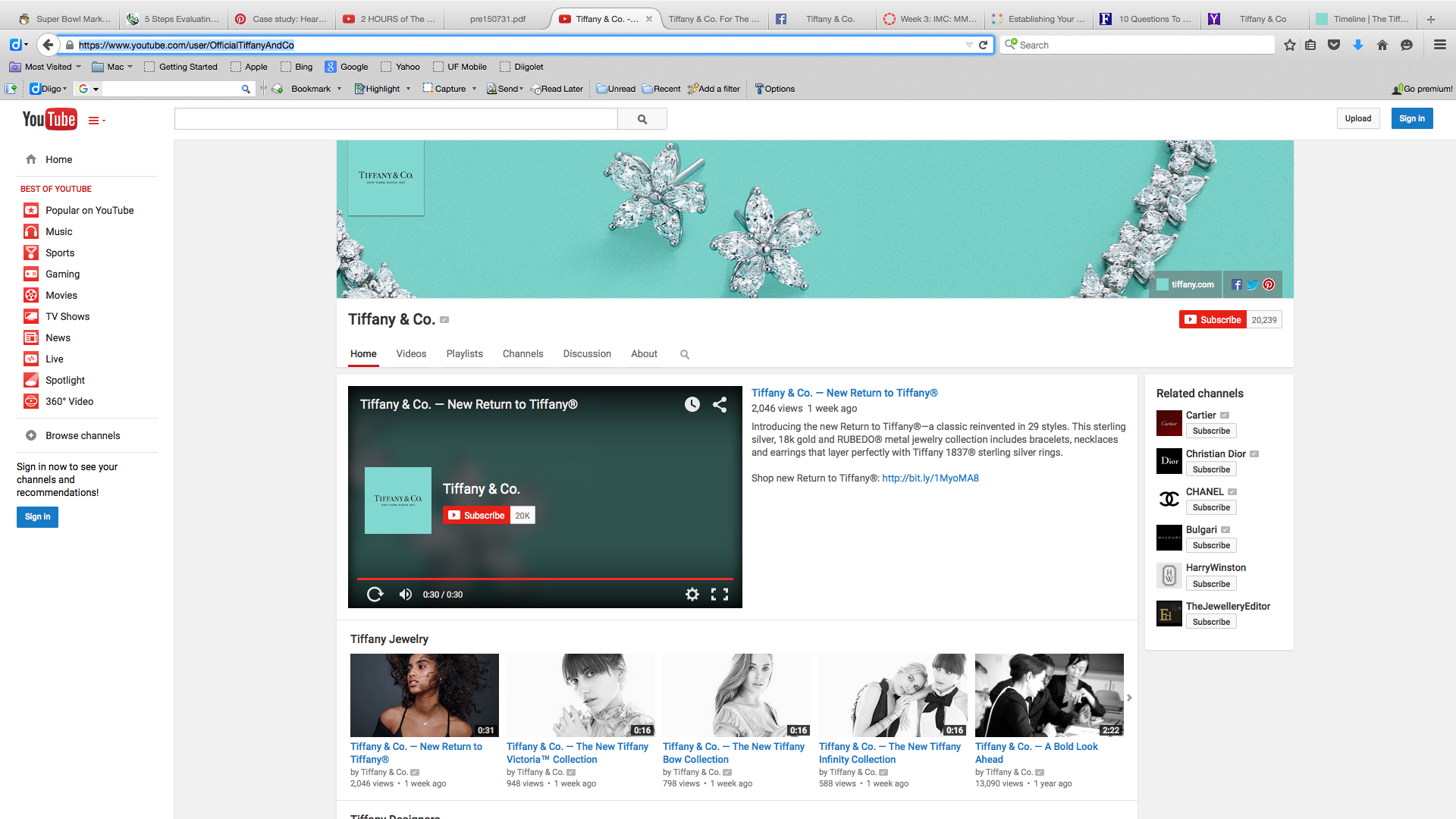This screenshot has width=1456, height=819.
Task: Open Tiffany's Twitter icon in banner
Action: click(x=1252, y=284)
